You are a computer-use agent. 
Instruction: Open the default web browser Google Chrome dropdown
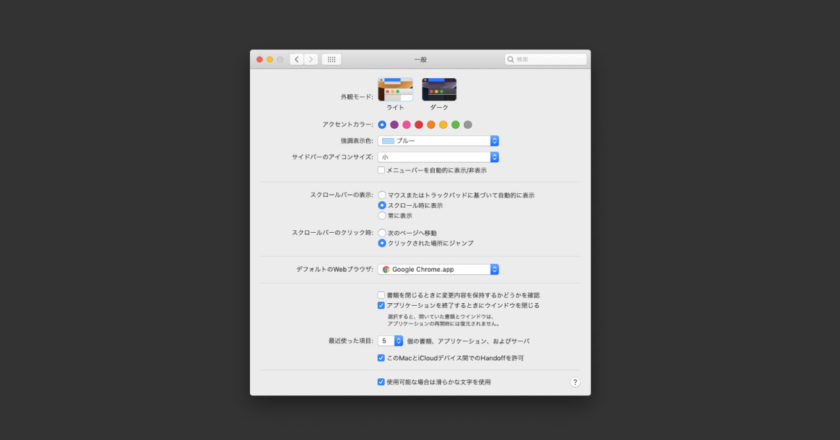click(x=439, y=270)
